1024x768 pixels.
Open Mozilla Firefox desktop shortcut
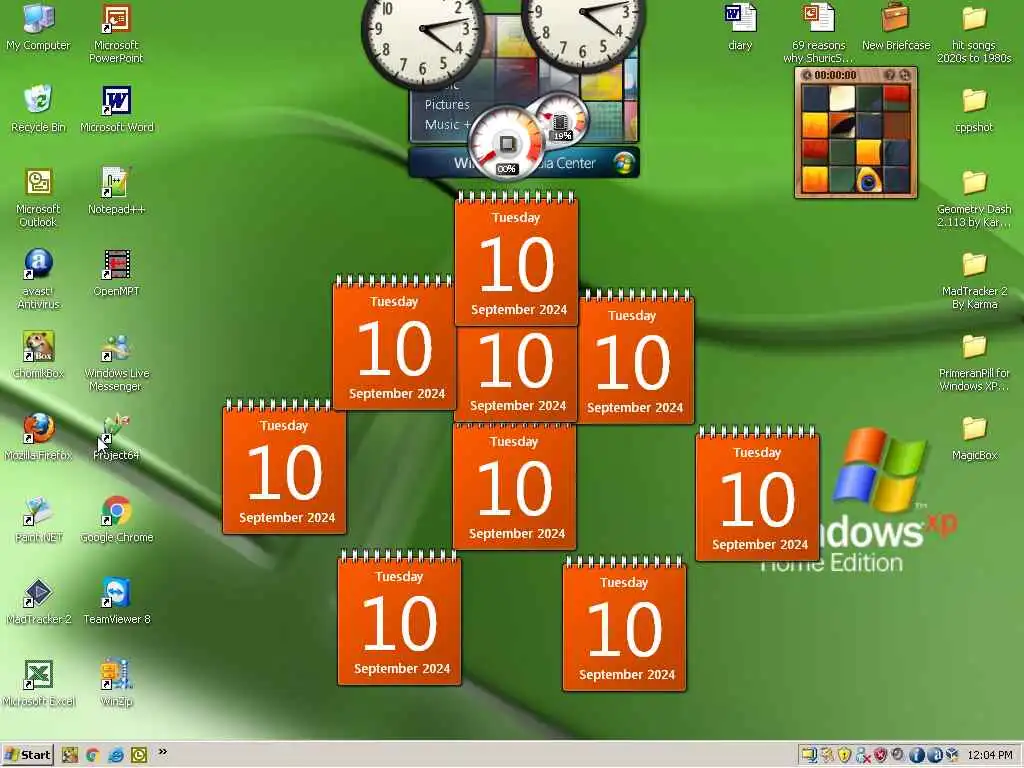coord(38,437)
